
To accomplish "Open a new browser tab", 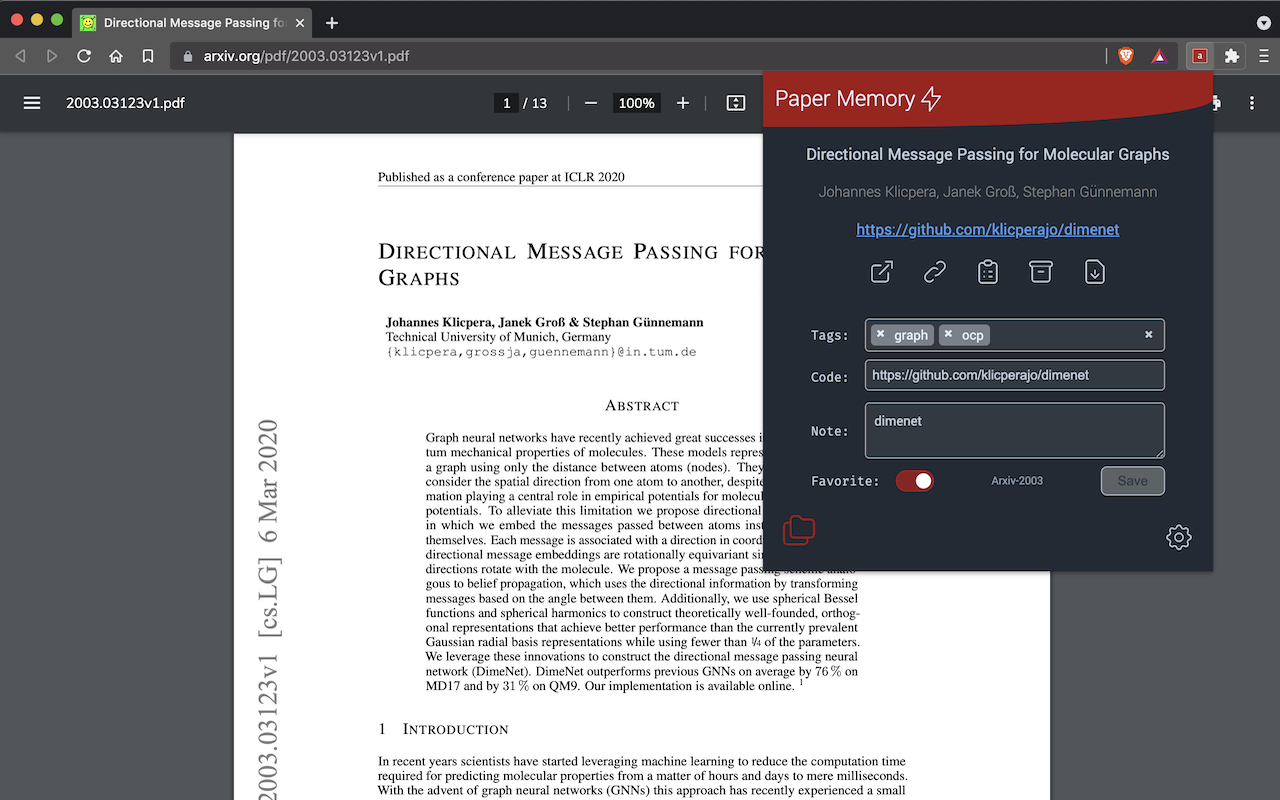I will coord(332,23).
